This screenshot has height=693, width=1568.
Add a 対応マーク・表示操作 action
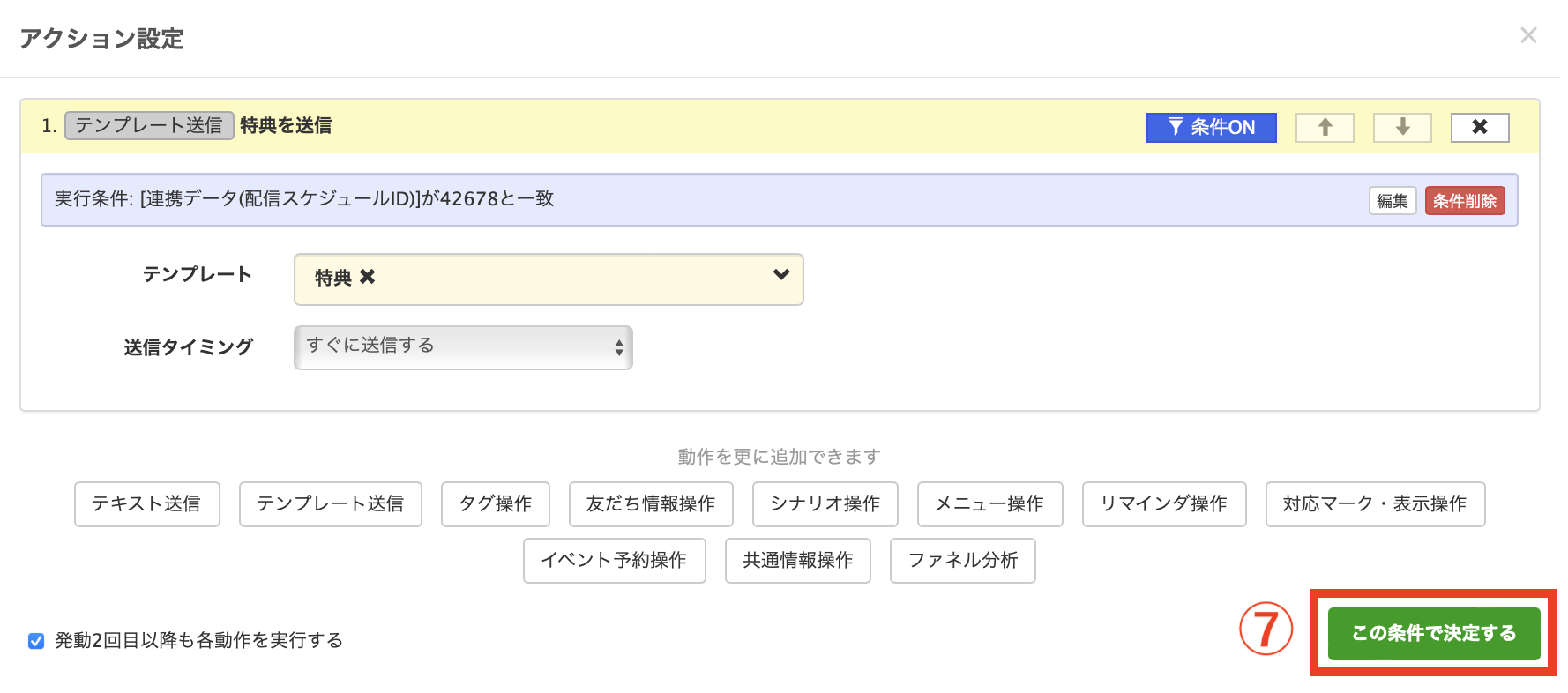click(x=1375, y=504)
